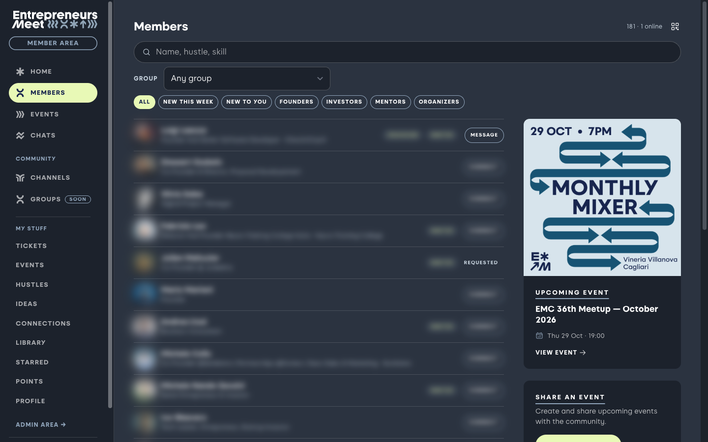Click the Monthly Mixer event poster
The image size is (708, 442).
pyautogui.click(x=602, y=197)
